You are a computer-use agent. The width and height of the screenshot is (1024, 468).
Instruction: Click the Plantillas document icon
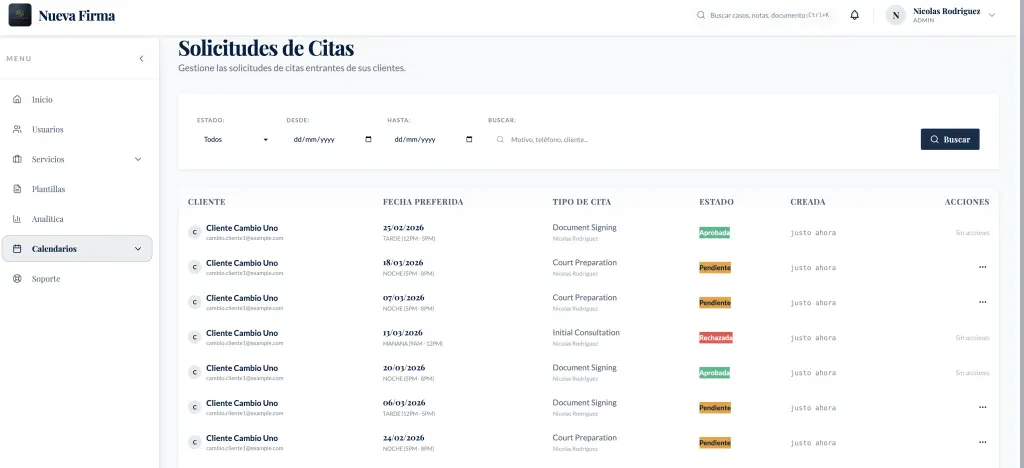click(18, 189)
